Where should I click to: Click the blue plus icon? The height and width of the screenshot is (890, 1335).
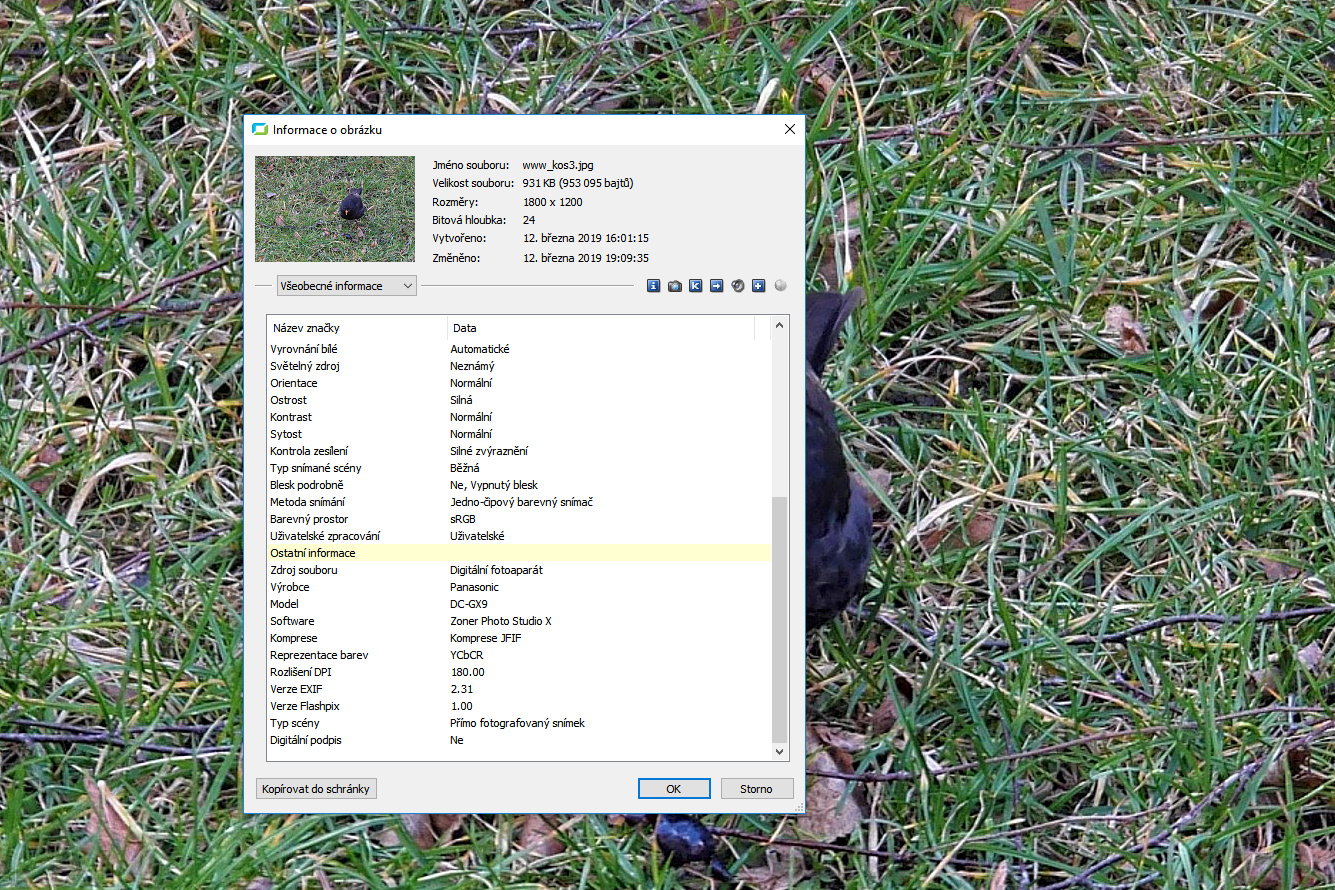(x=759, y=286)
